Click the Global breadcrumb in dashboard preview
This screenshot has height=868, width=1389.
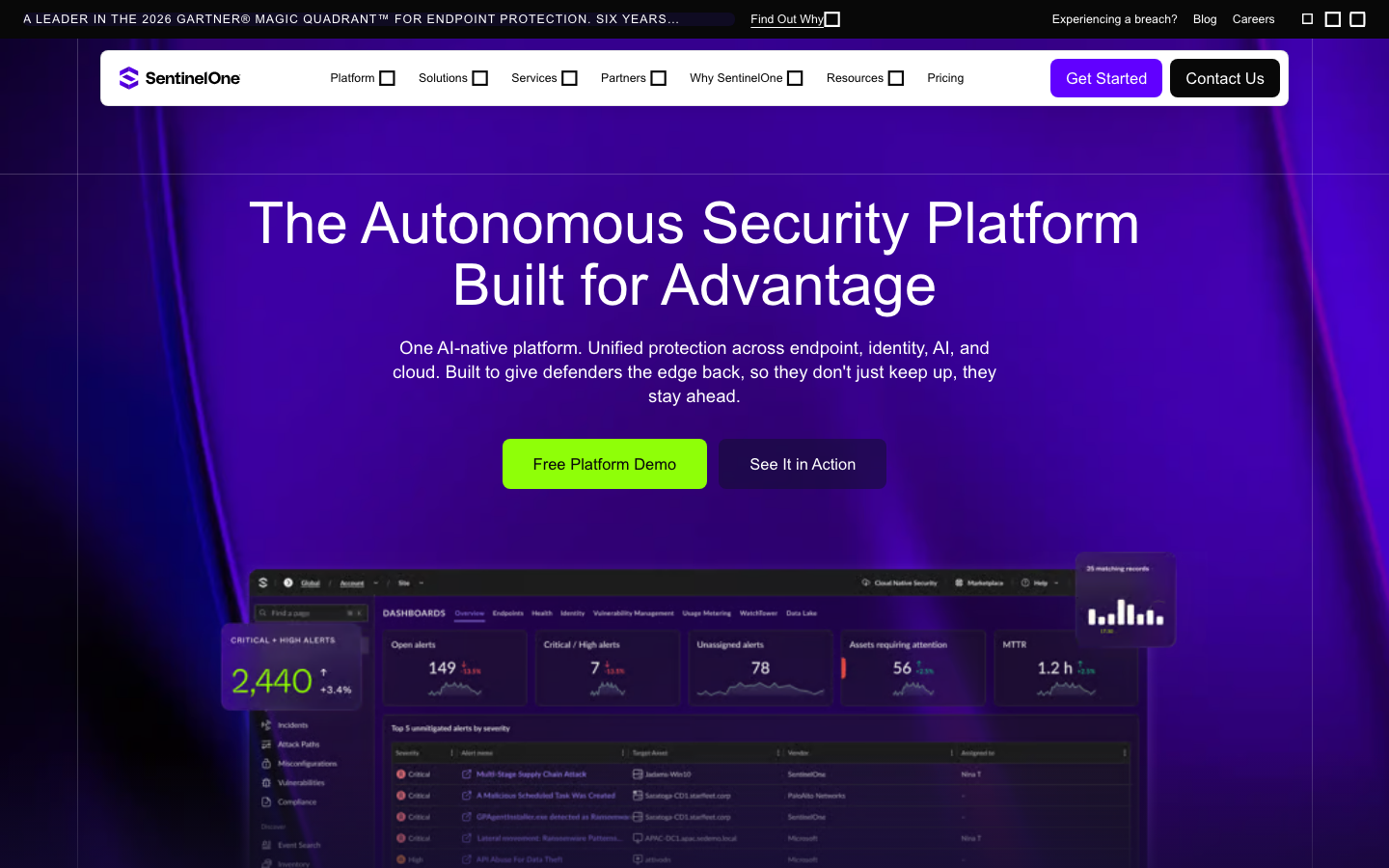click(311, 583)
